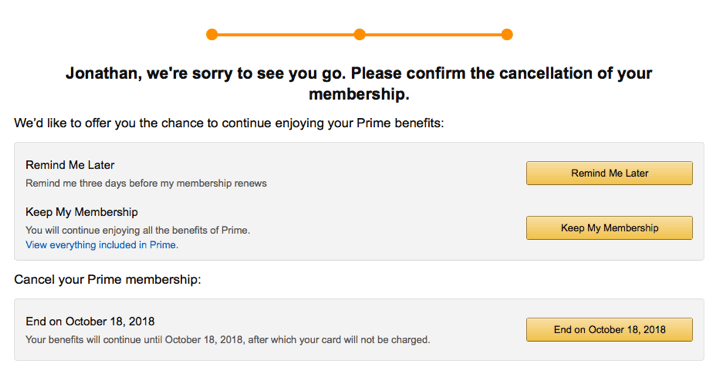Click the Cancel your Prime membership section heading
The height and width of the screenshot is (381, 720).
[107, 280]
